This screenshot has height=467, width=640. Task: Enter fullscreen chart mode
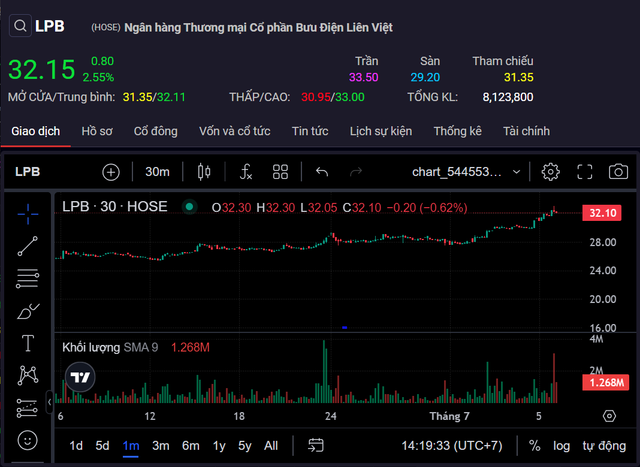pos(586,172)
